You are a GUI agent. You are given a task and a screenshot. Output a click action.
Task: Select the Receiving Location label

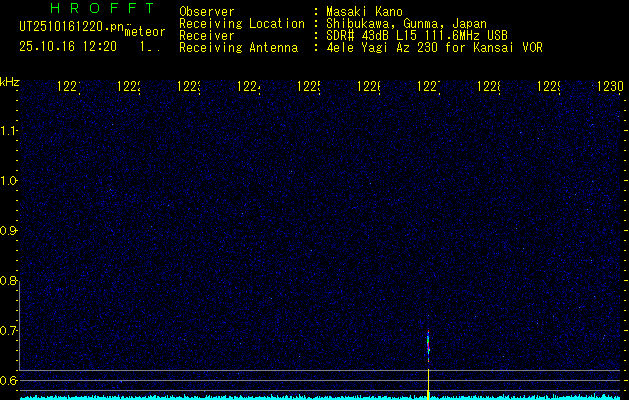(242, 24)
